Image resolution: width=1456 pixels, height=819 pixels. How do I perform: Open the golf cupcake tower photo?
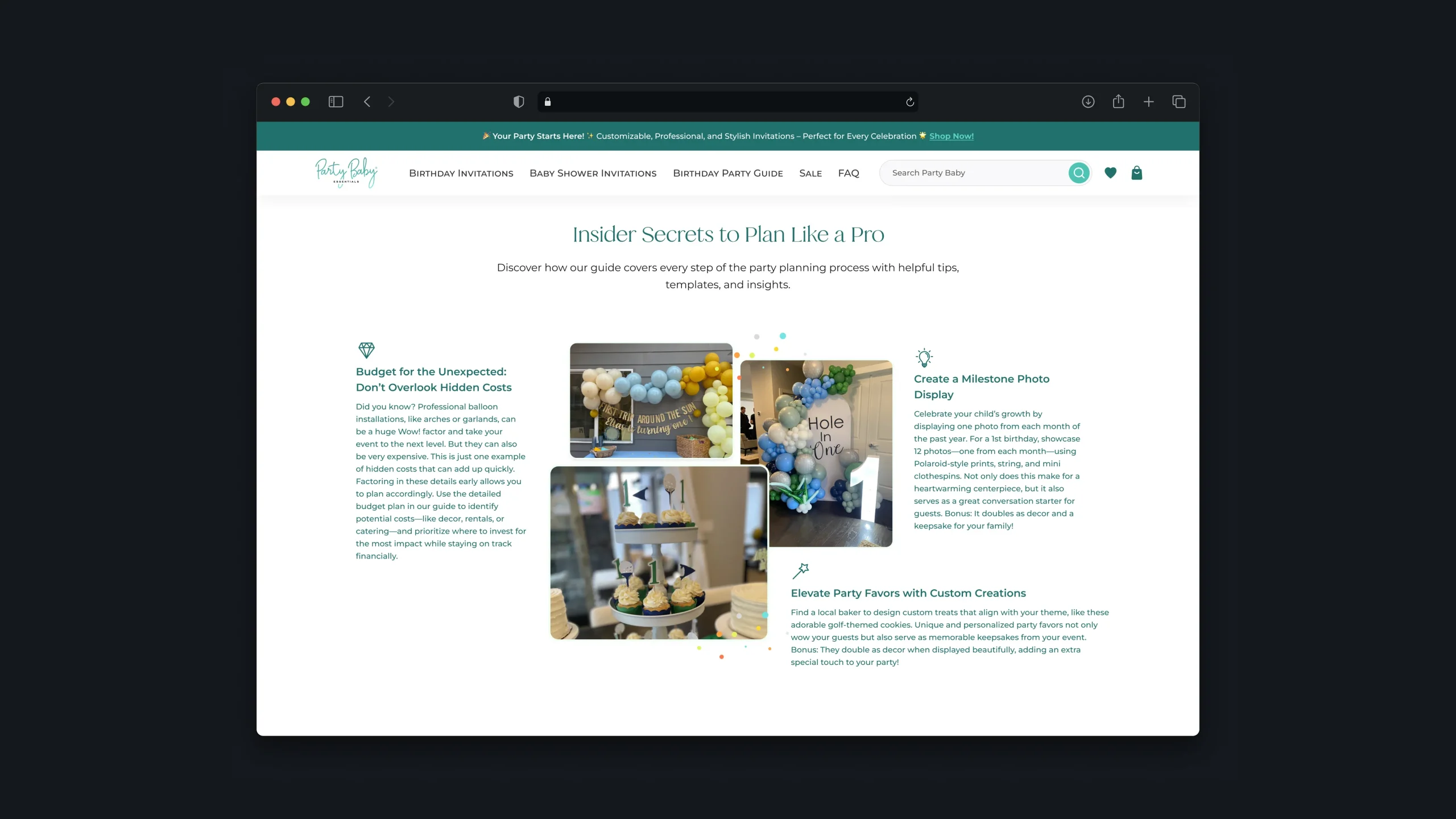pos(659,553)
